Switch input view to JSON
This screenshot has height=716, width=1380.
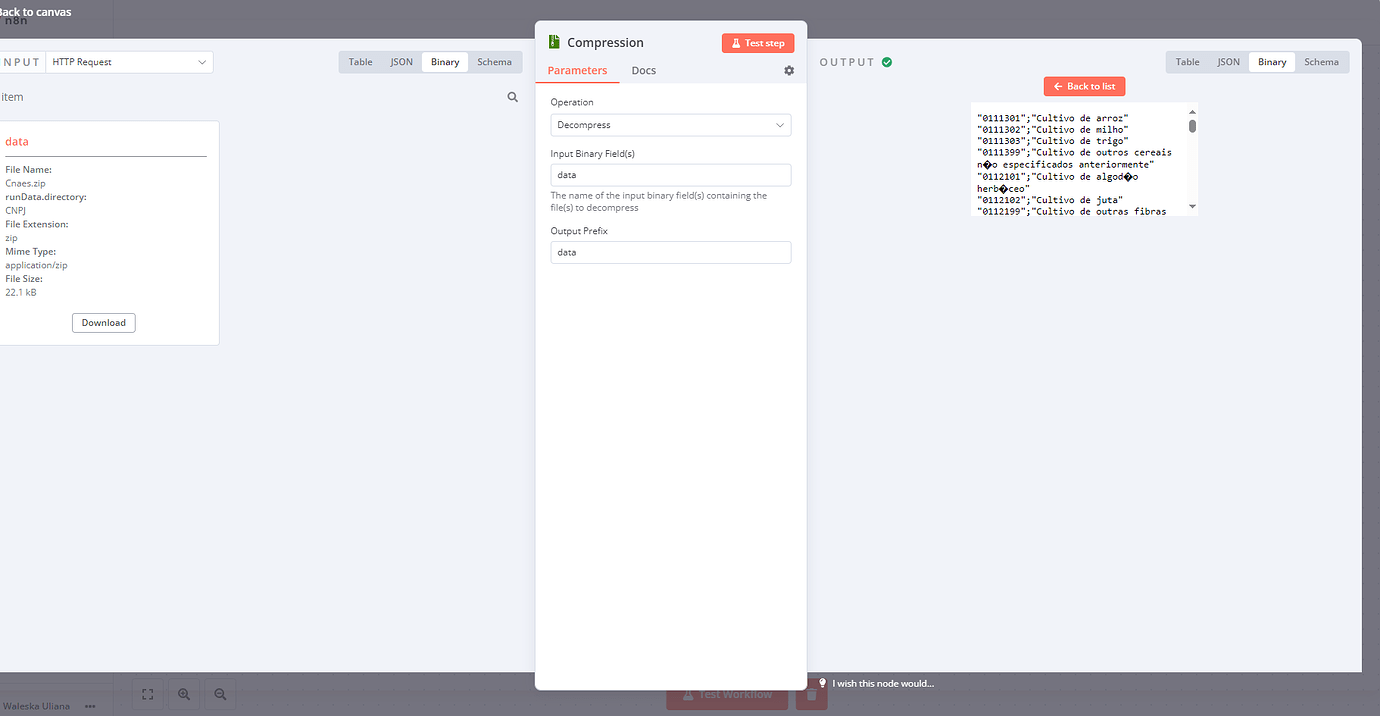[401, 62]
